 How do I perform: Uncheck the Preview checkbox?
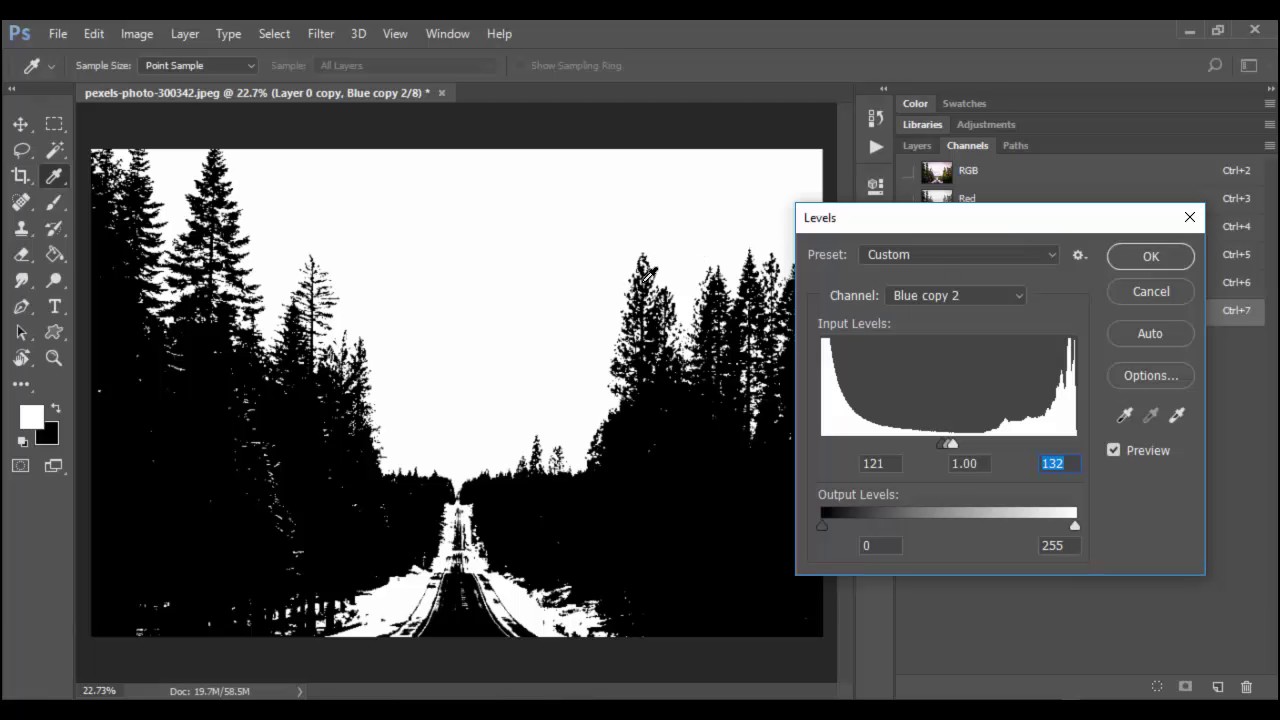1114,450
